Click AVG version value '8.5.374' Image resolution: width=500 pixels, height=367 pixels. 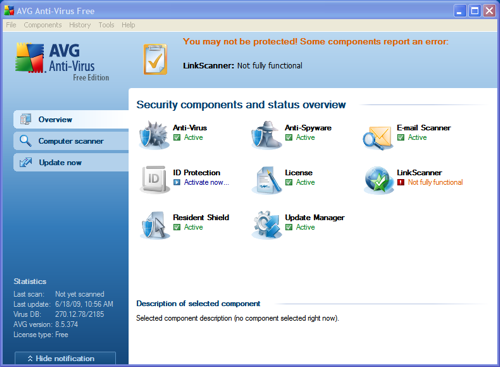(x=67, y=324)
